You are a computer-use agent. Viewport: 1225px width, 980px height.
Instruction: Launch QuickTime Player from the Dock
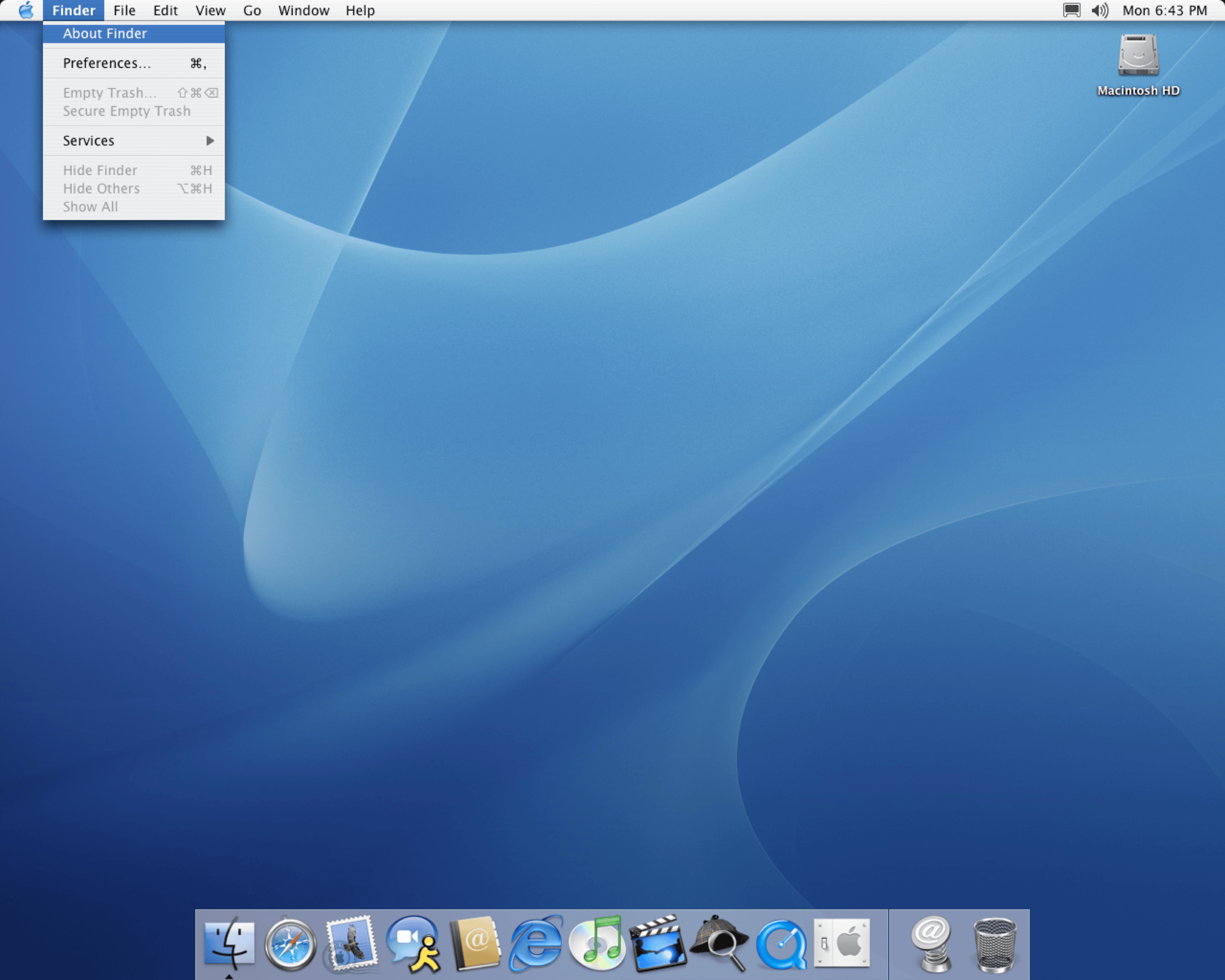781,944
